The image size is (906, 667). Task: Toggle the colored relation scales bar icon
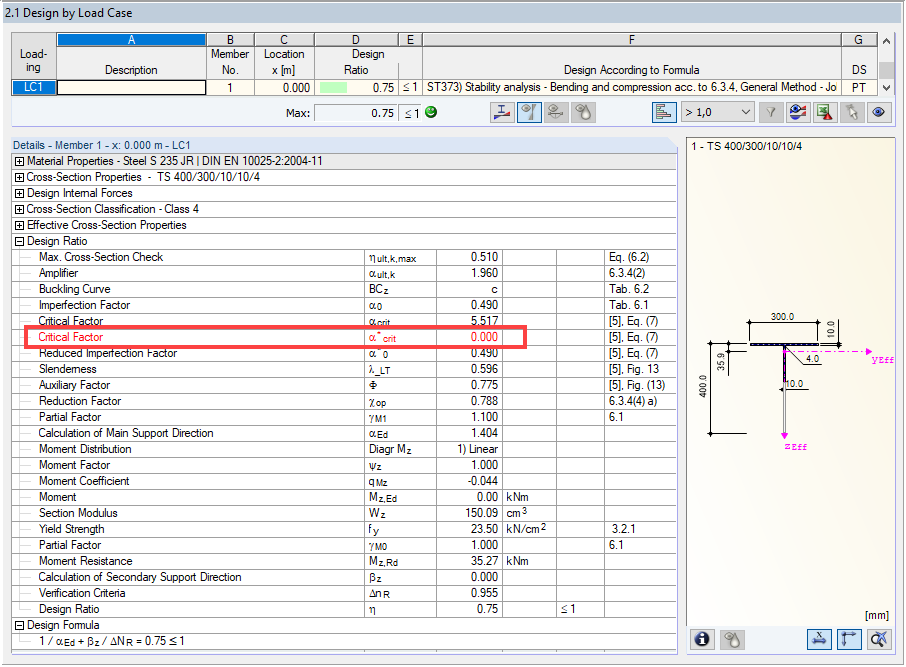point(664,112)
